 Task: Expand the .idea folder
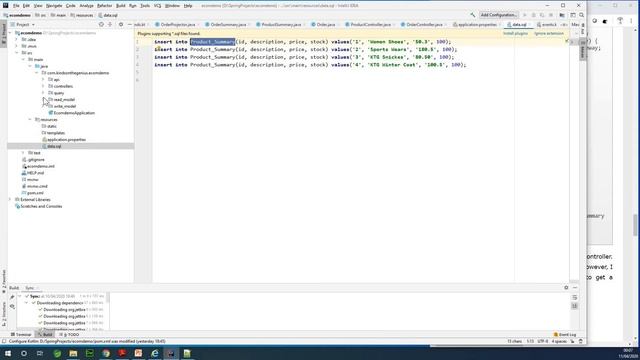[17, 40]
